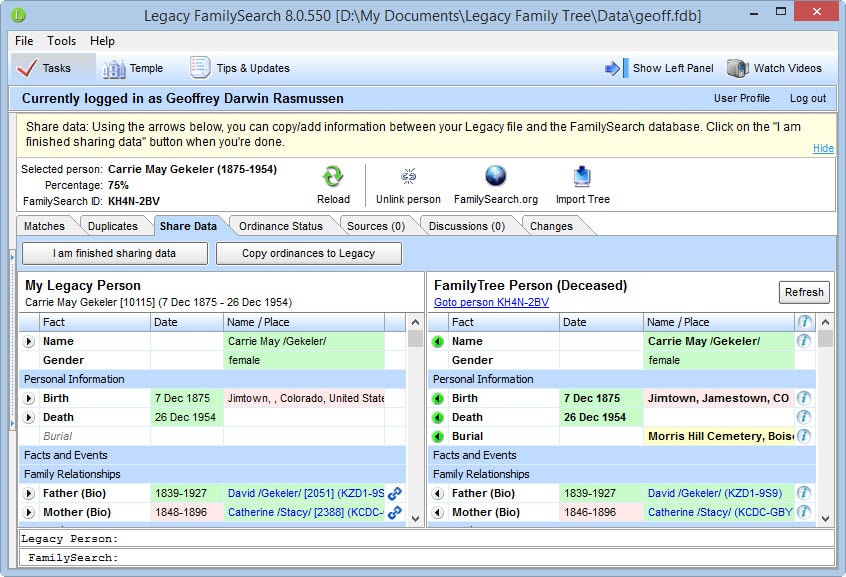Click green arrow to copy FamilyTree Death

coord(438,418)
